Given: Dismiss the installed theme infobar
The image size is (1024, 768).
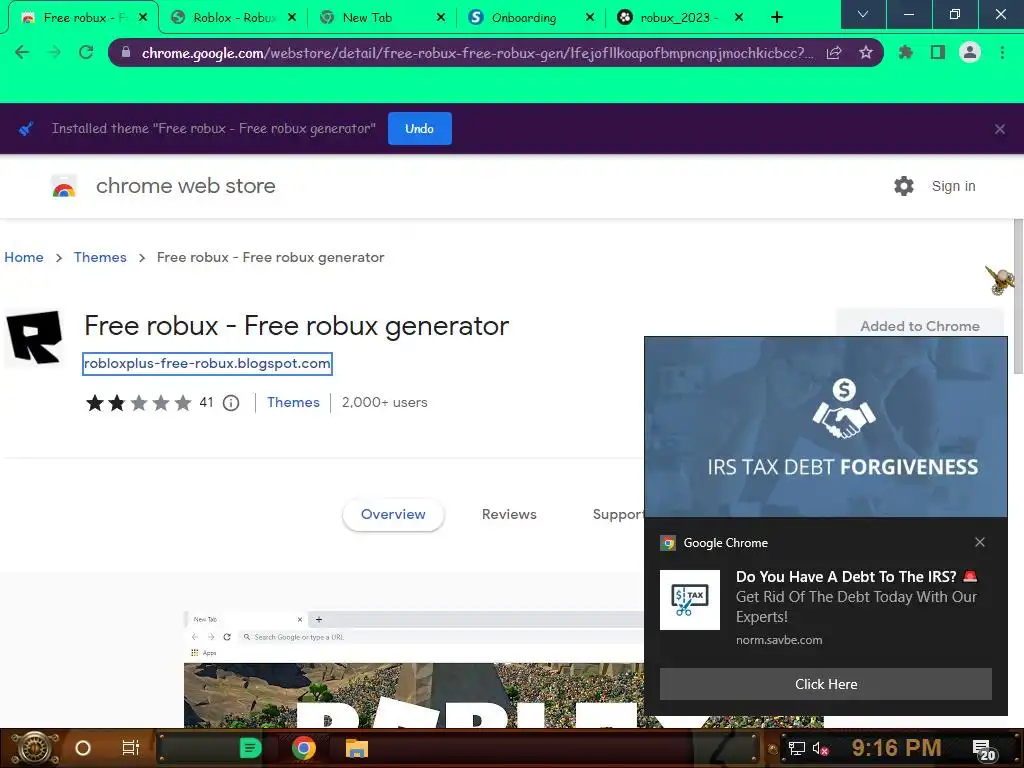Looking at the screenshot, I should click(1000, 129).
